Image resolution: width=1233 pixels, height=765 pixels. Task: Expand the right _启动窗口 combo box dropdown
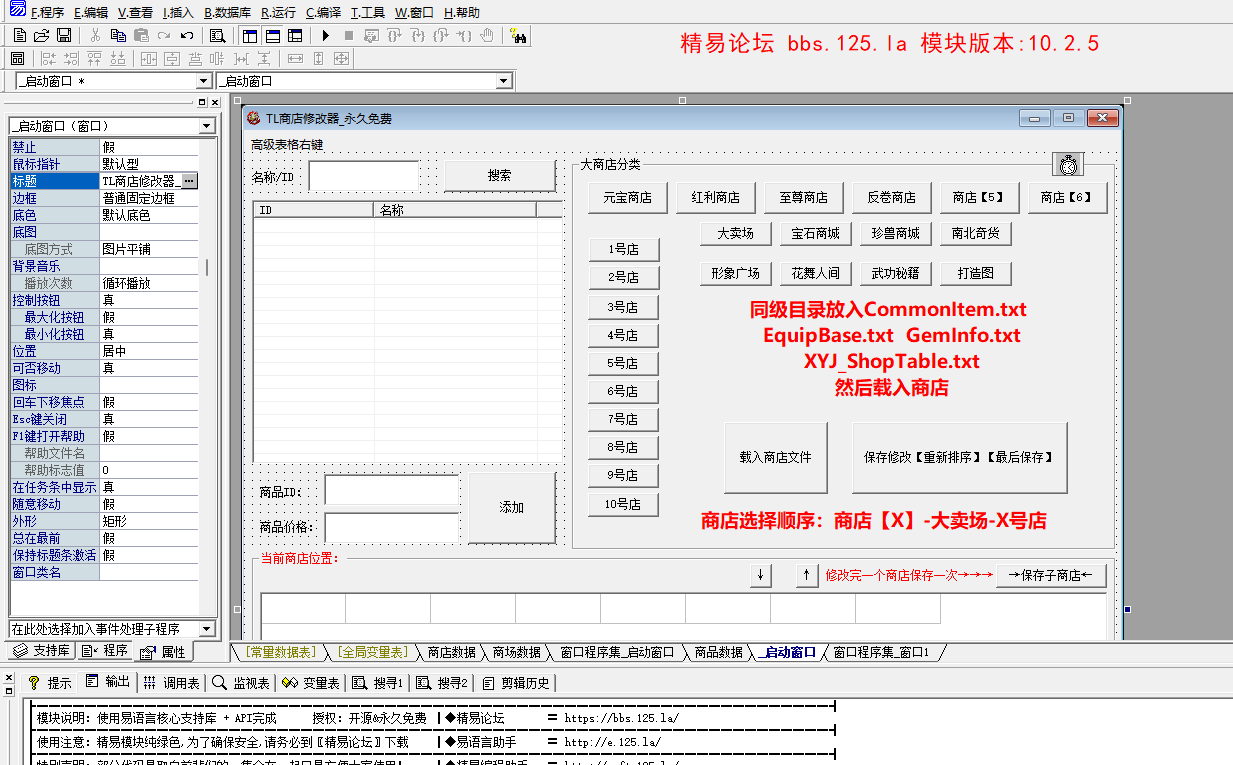tap(504, 81)
